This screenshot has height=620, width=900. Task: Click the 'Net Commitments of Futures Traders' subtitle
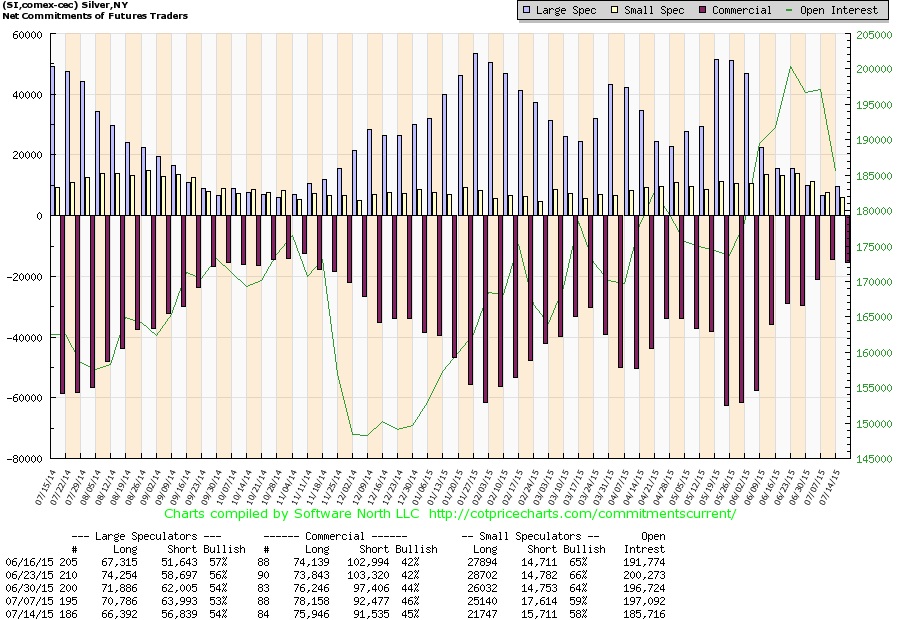tap(95, 16)
